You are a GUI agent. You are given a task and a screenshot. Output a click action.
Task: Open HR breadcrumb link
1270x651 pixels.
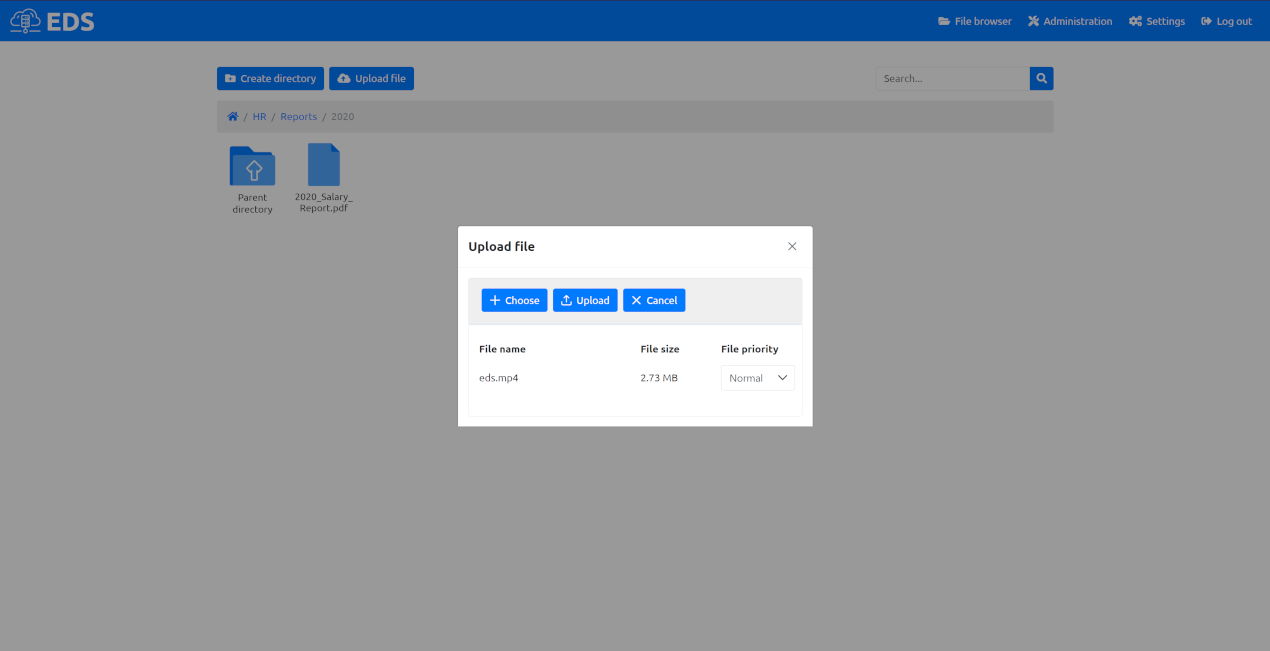click(259, 117)
